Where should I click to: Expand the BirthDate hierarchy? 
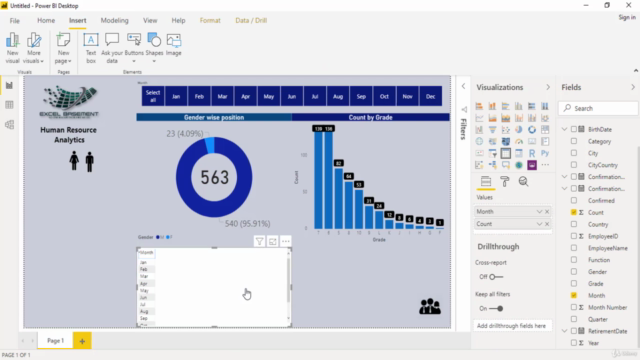click(564, 129)
